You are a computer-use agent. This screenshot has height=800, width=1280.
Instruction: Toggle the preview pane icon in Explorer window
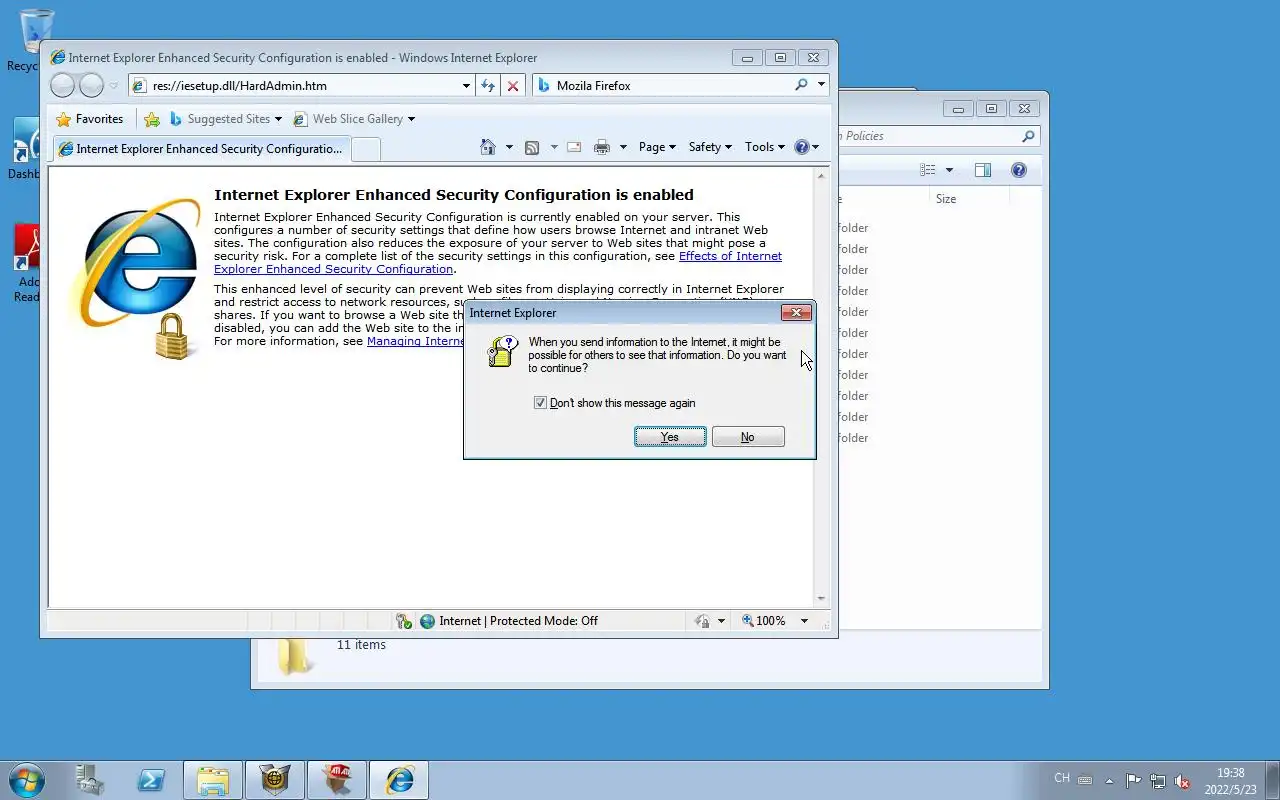point(983,170)
